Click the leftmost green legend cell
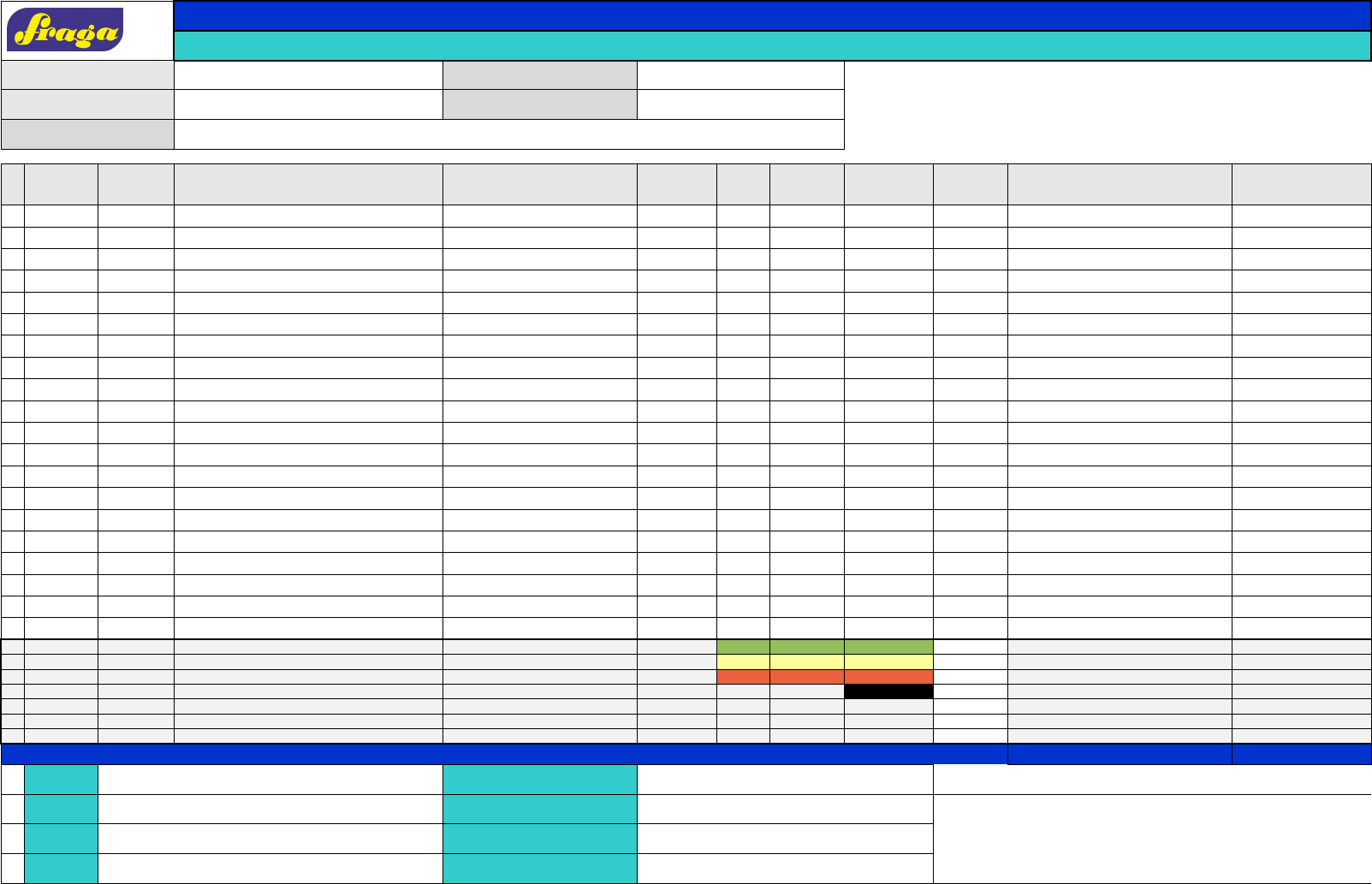 (x=743, y=647)
